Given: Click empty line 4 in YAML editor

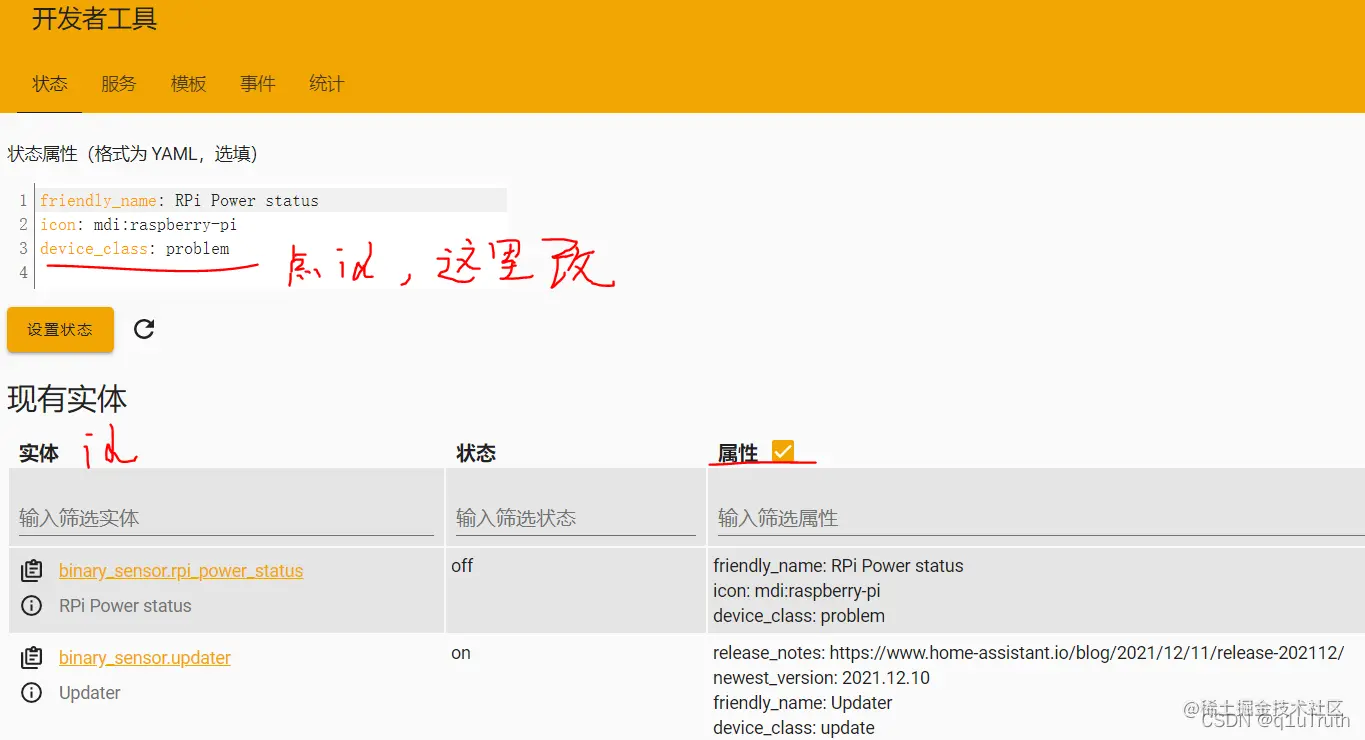Looking at the screenshot, I should pos(270,273).
